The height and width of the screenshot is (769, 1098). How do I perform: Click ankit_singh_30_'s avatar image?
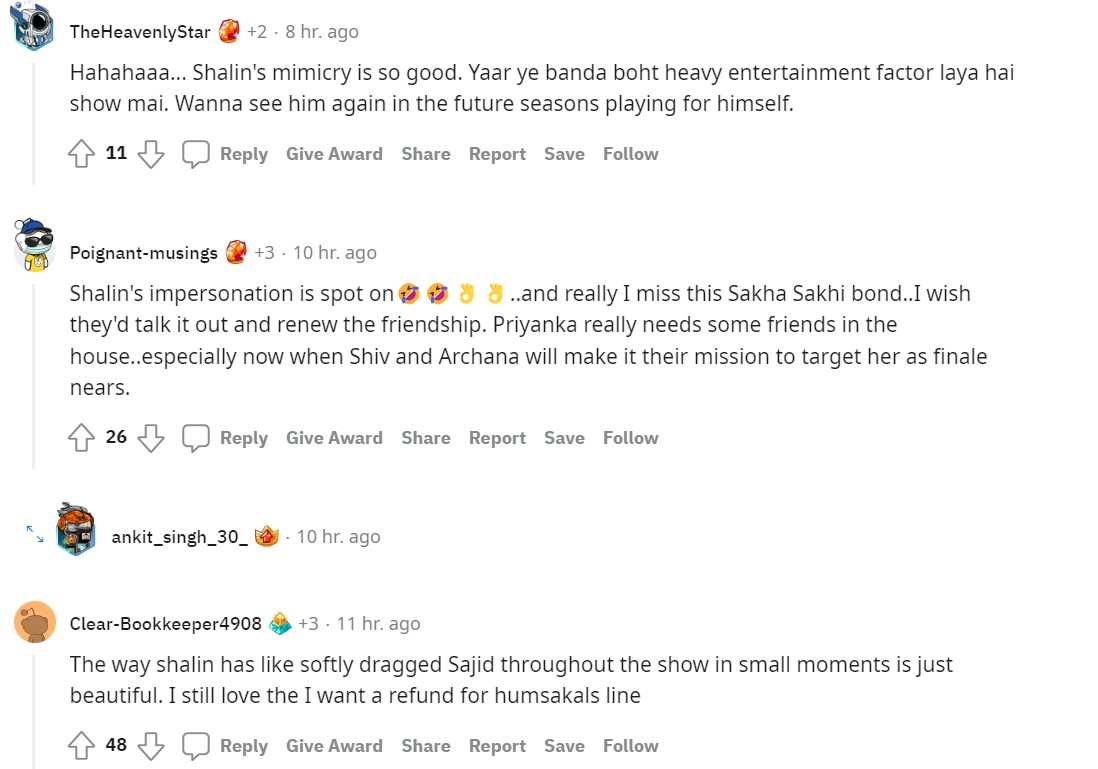click(76, 532)
